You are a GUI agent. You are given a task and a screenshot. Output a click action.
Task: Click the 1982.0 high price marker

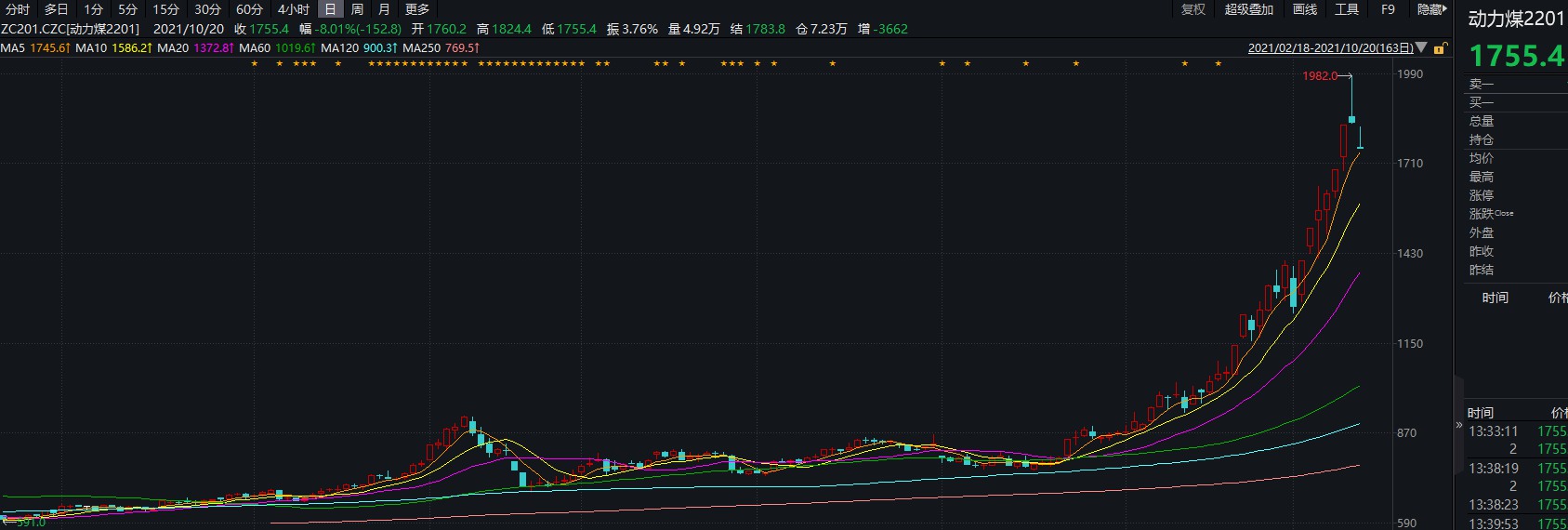click(x=1320, y=76)
